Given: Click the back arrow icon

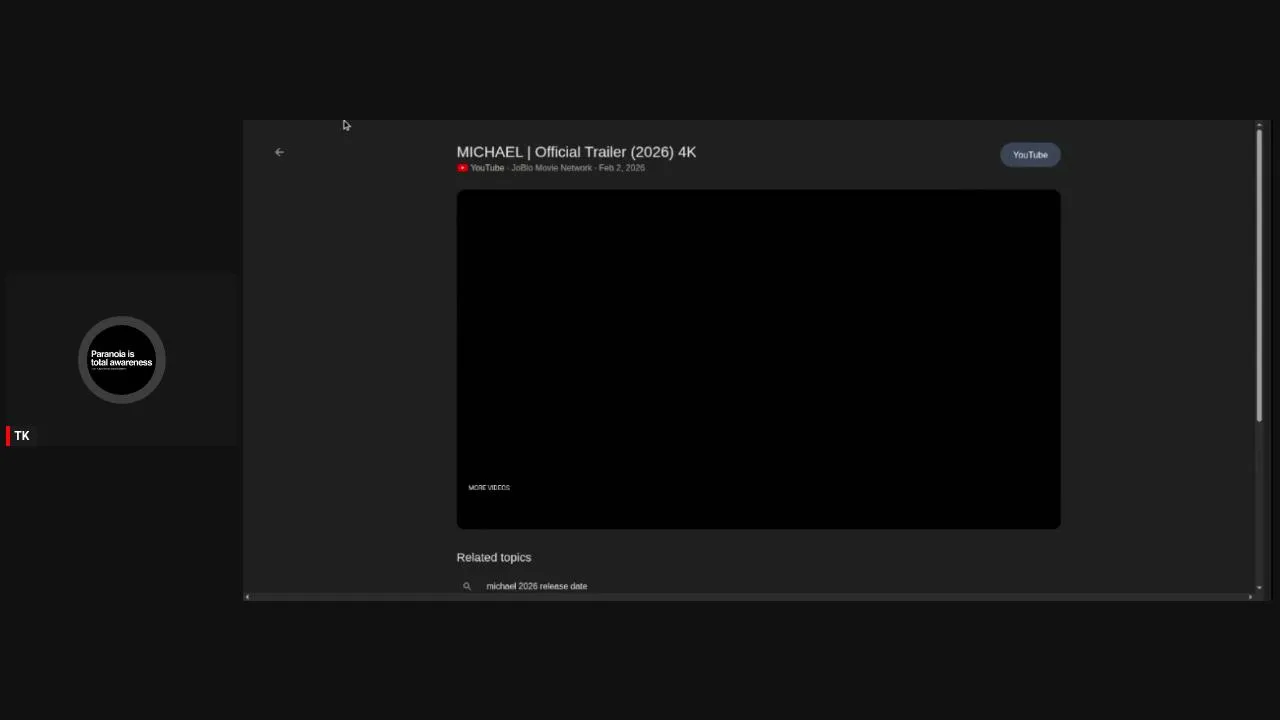Looking at the screenshot, I should click(279, 152).
